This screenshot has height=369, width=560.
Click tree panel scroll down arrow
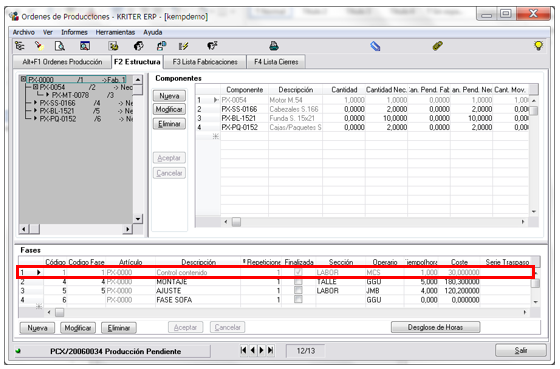point(138,219)
